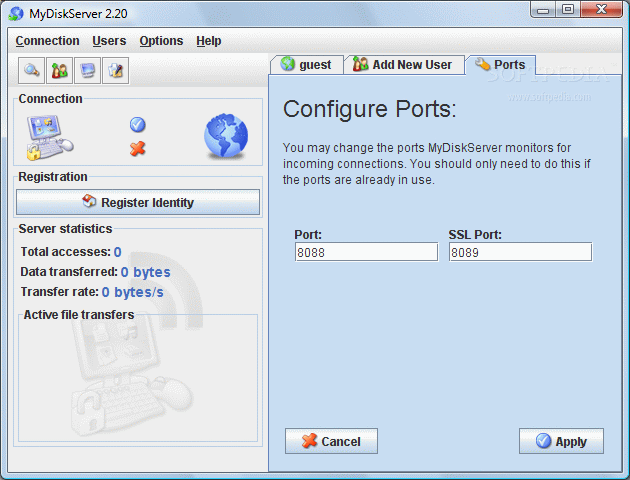Switch to the guest tab
Image resolution: width=630 pixels, height=480 pixels.
307,65
